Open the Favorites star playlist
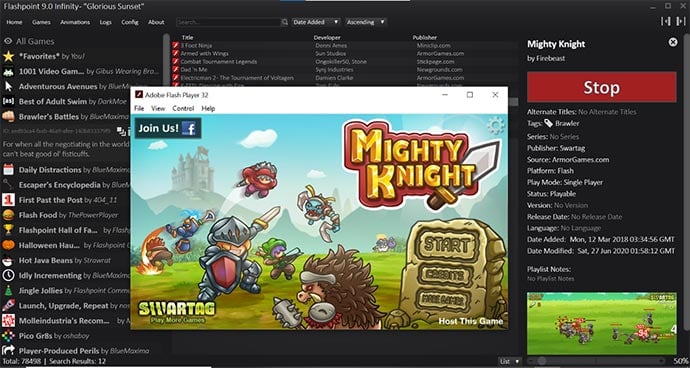The width and height of the screenshot is (690, 368). [x=8, y=56]
